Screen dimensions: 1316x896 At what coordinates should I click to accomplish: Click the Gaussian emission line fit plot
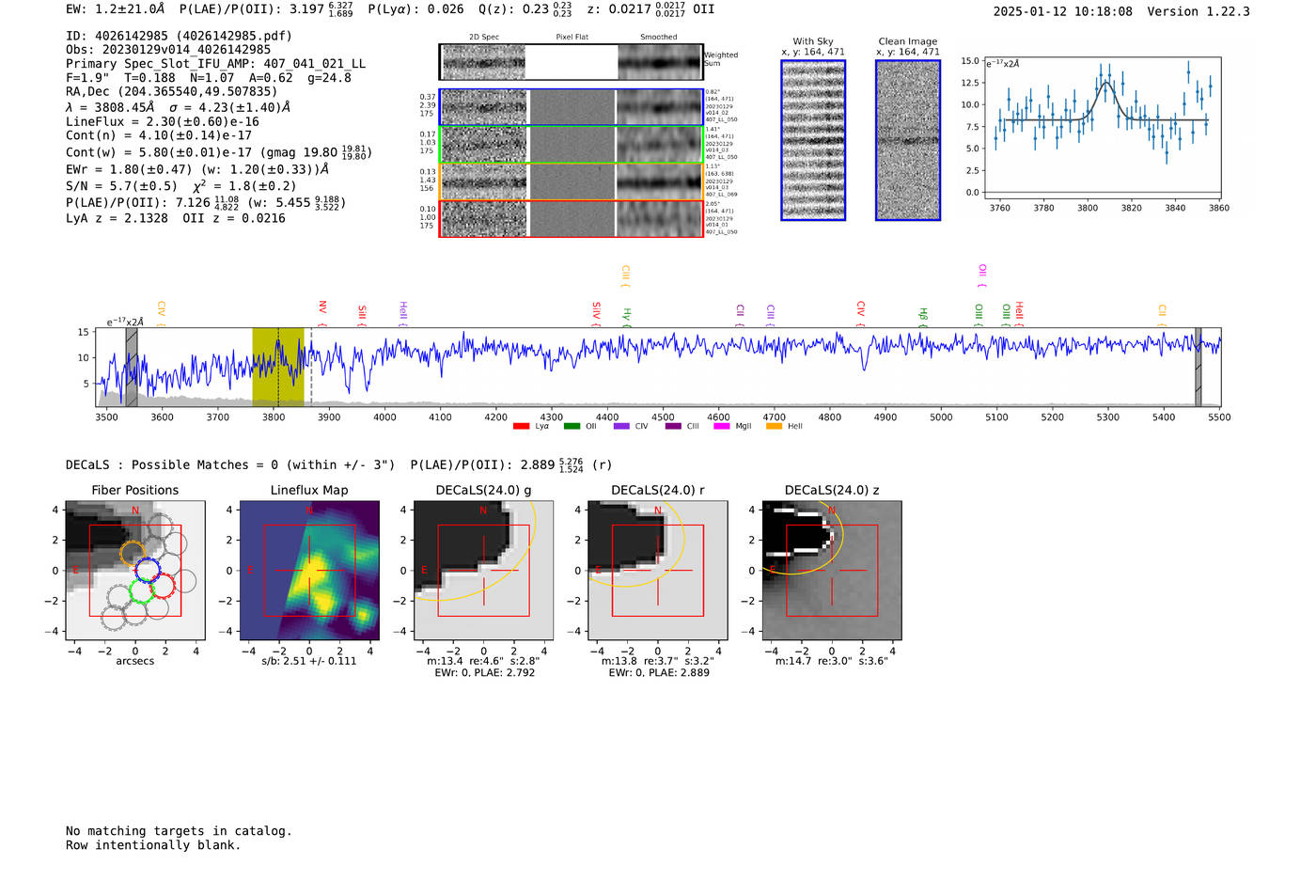[x=1102, y=127]
